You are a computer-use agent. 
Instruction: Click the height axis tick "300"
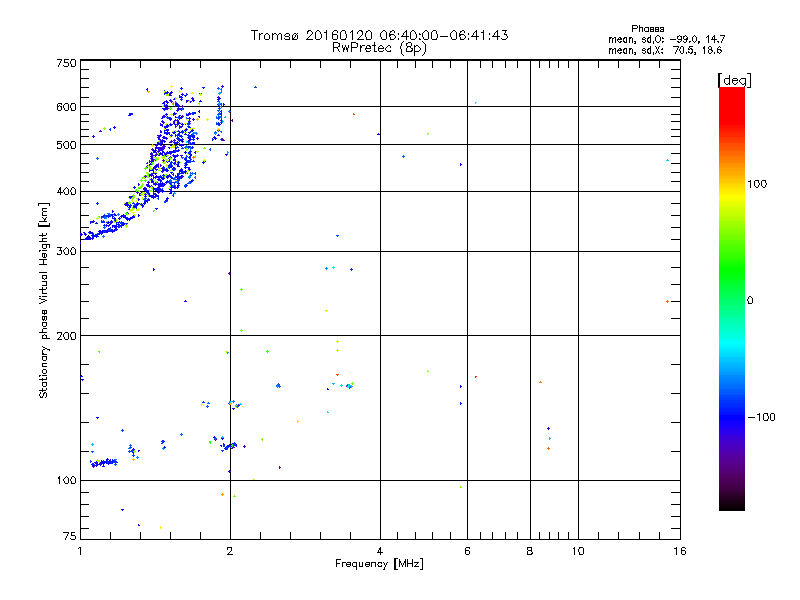66,252
